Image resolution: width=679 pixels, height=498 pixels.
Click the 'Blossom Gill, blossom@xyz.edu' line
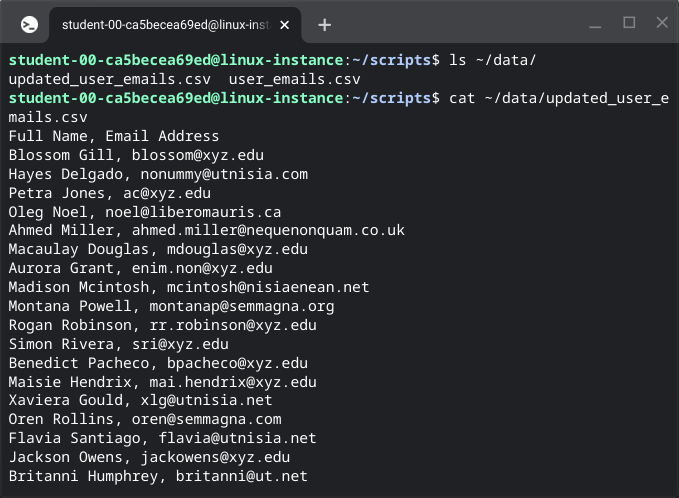136,155
